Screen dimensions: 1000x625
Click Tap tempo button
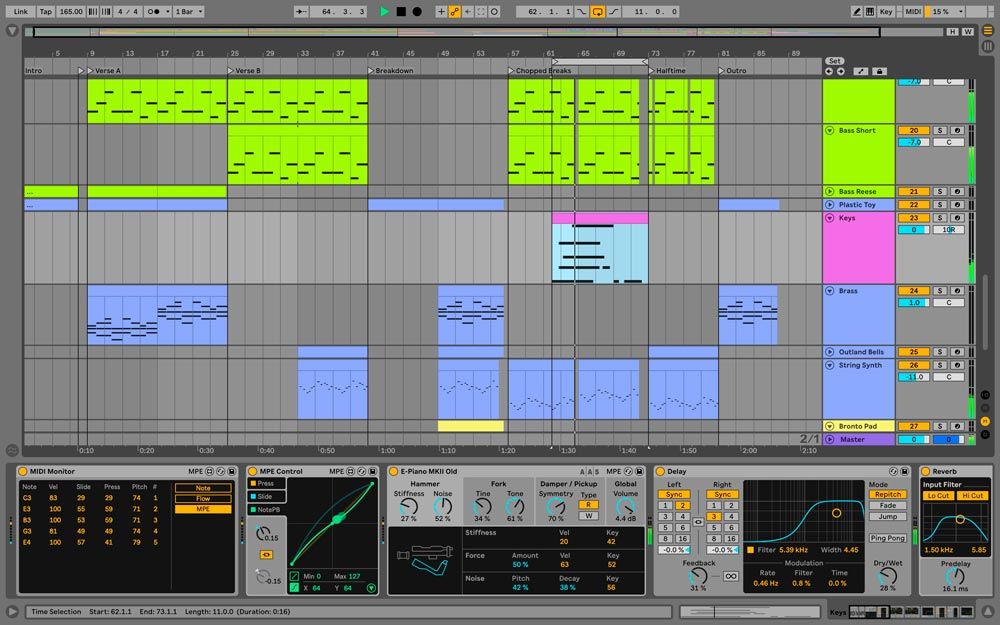[45, 11]
